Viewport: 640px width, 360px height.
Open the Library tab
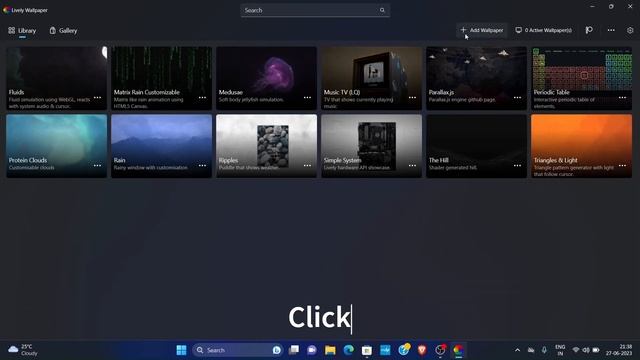(x=22, y=31)
